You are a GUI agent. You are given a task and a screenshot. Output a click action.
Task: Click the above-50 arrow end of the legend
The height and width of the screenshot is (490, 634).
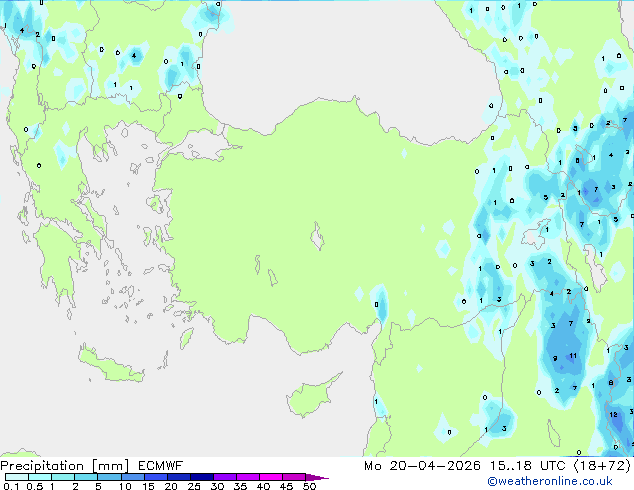(317, 477)
